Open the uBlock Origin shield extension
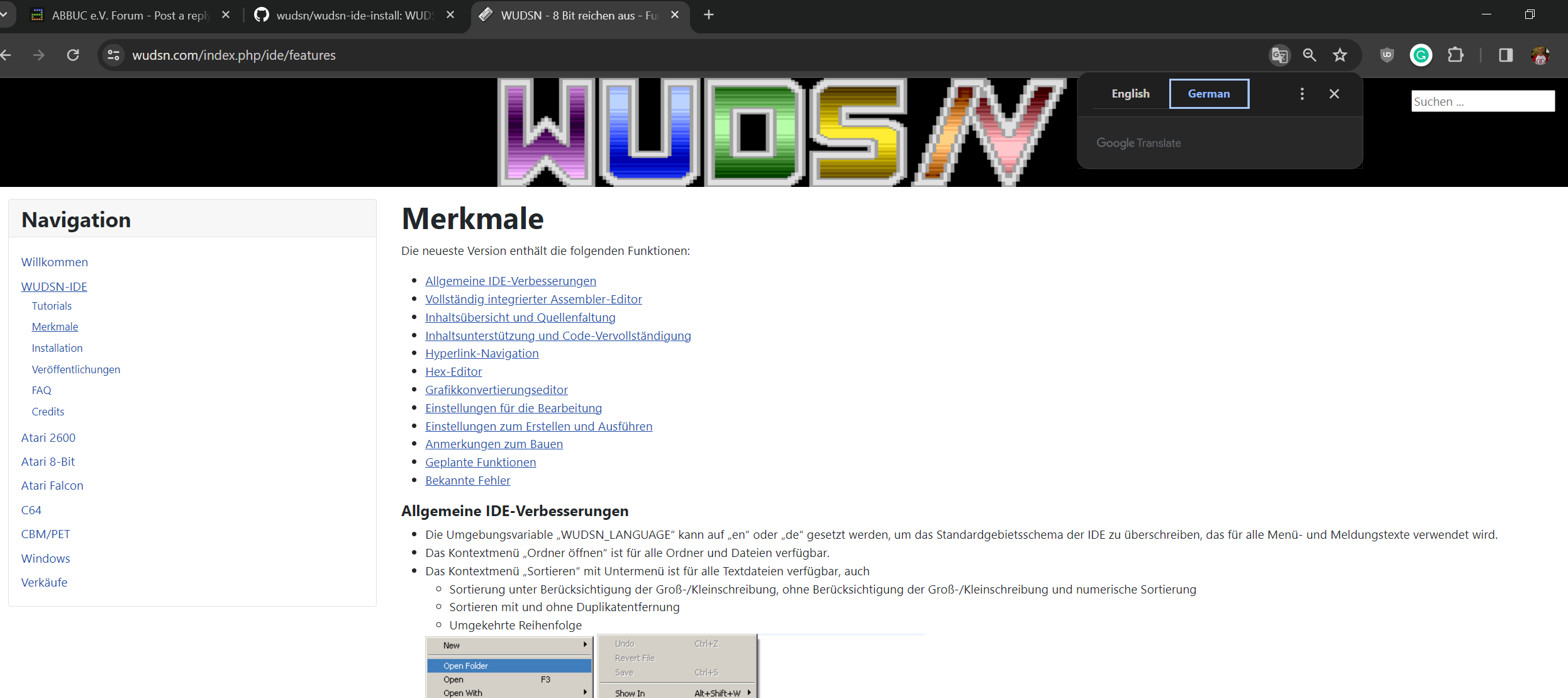 click(x=1387, y=55)
